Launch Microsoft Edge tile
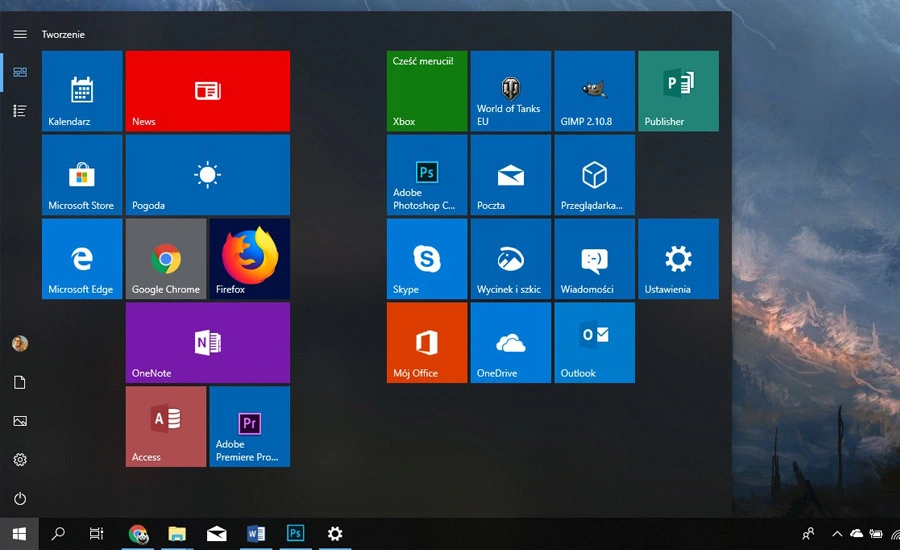This screenshot has height=550, width=900. (82, 259)
